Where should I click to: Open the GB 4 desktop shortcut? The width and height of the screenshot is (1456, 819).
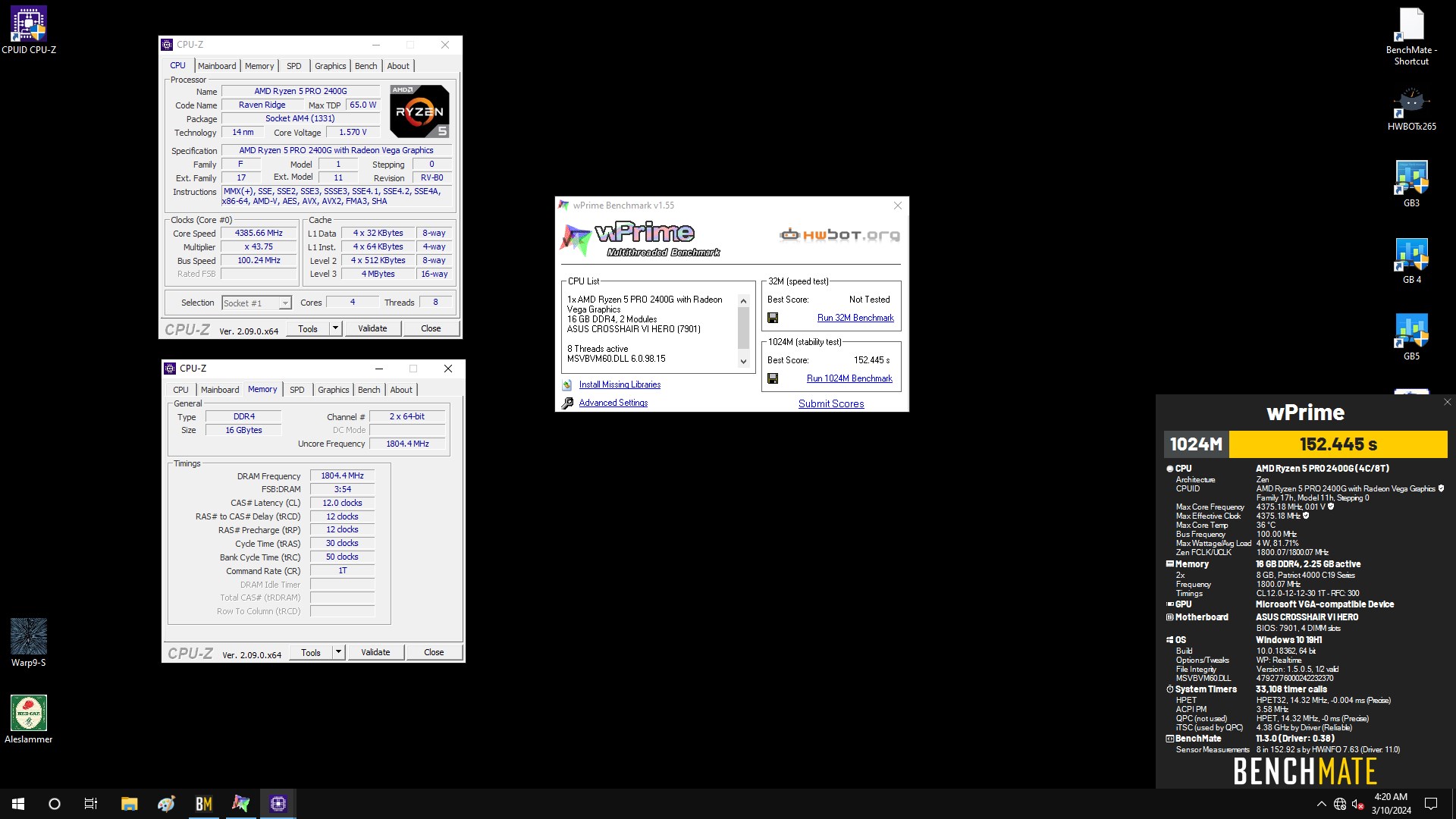tap(1411, 261)
